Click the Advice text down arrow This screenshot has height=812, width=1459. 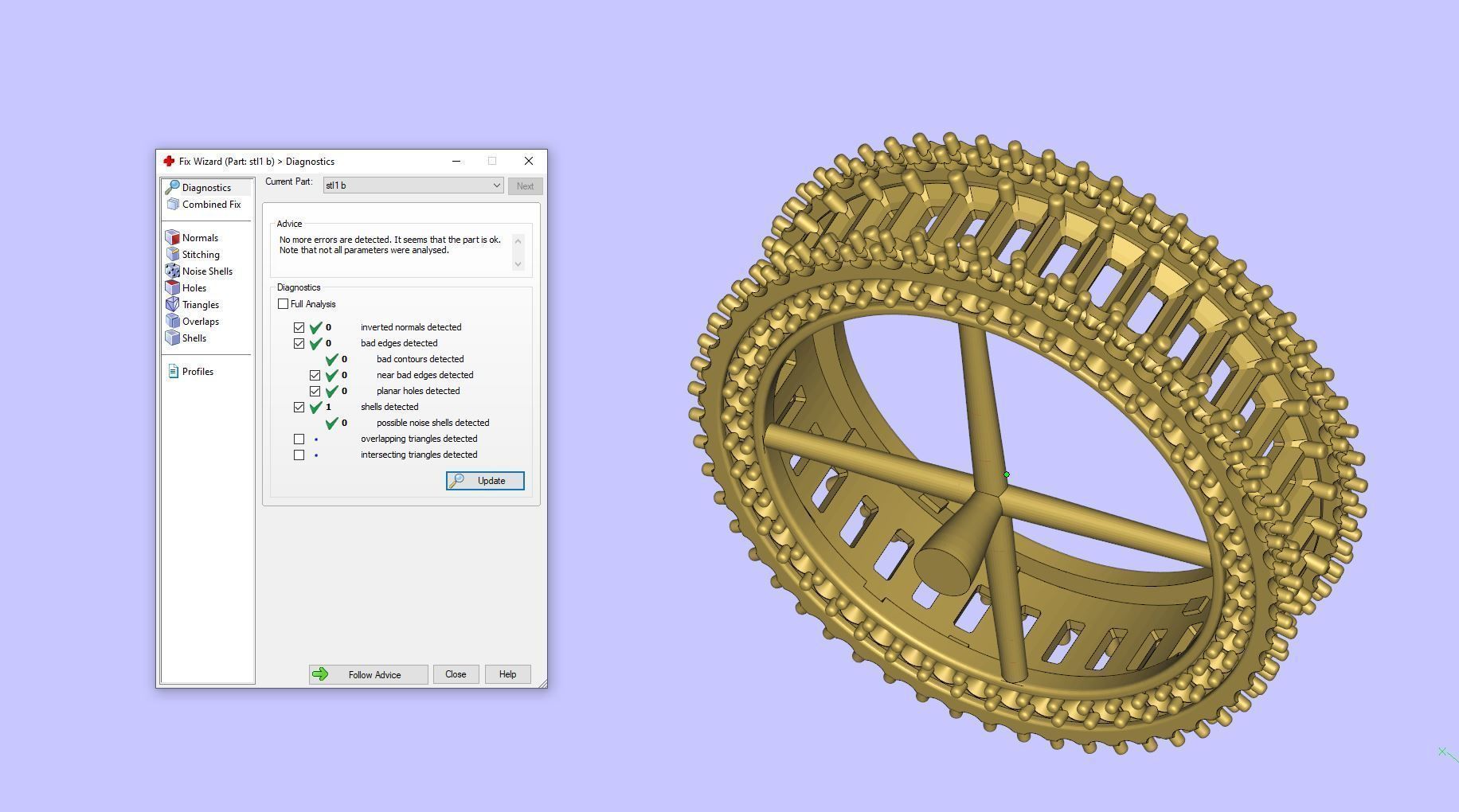click(518, 264)
